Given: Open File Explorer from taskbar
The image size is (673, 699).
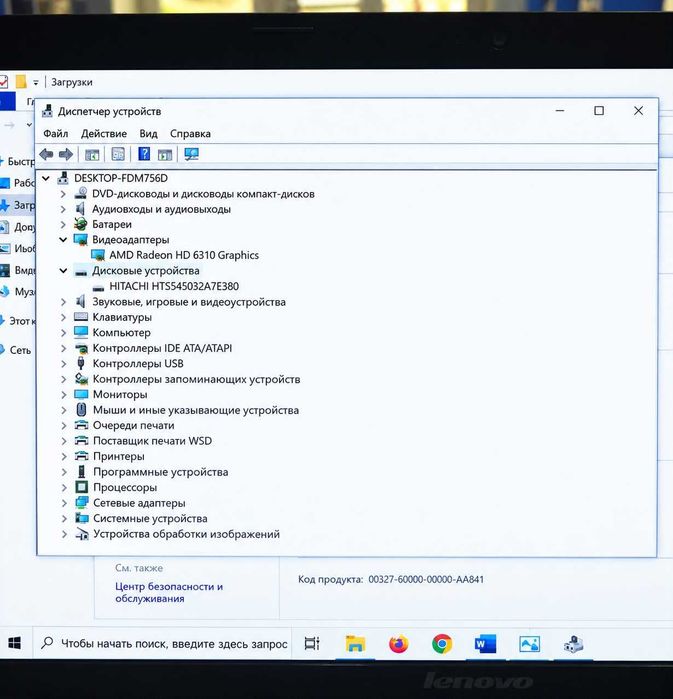Looking at the screenshot, I should pyautogui.click(x=355, y=644).
